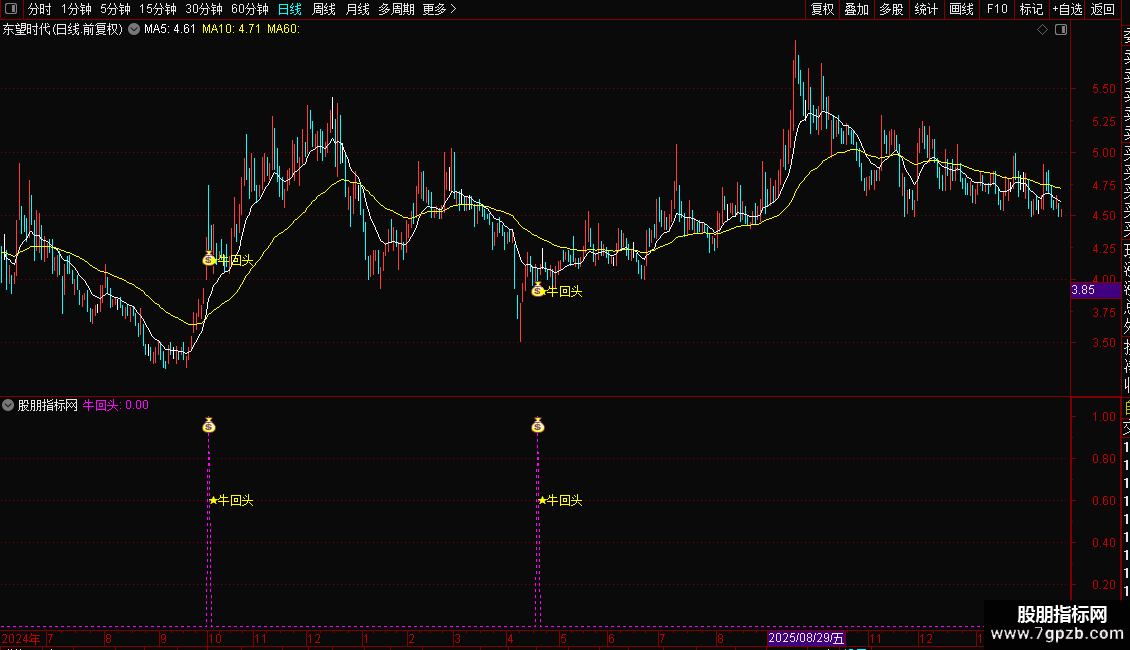Click left money bag in indicator pane
1130x650 pixels.
coord(209,425)
